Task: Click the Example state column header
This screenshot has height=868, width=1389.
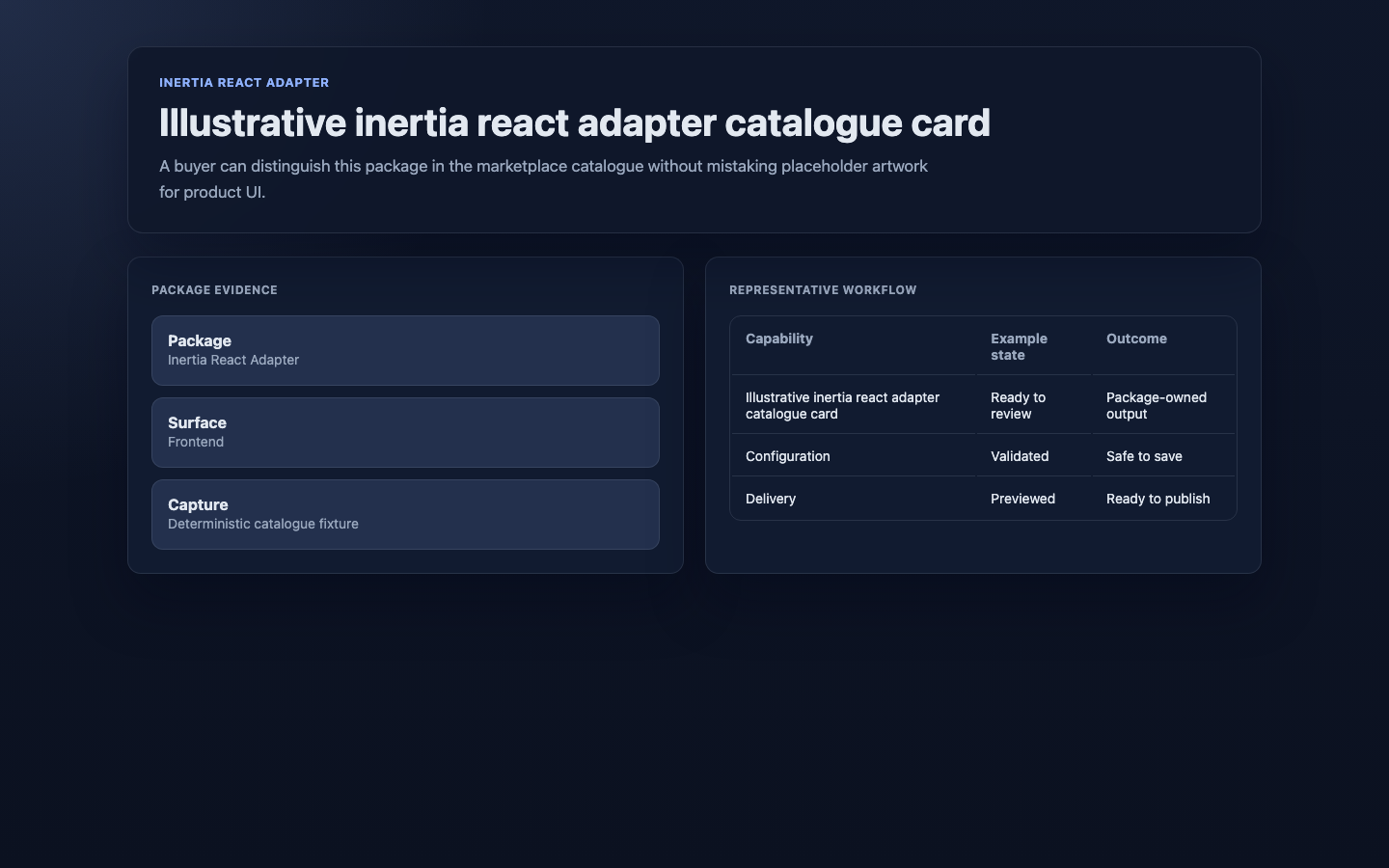Action: click(1034, 346)
